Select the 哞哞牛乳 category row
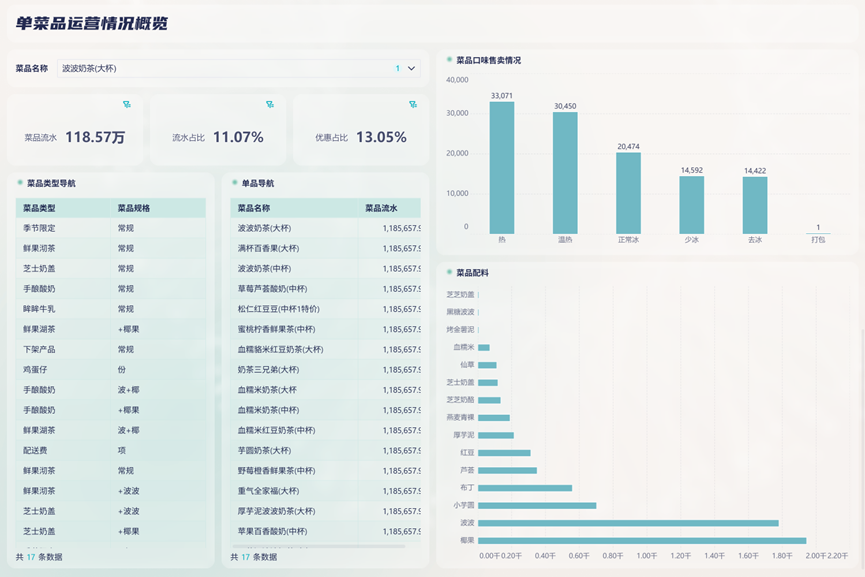Image resolution: width=865 pixels, height=577 pixels. tap(39, 309)
